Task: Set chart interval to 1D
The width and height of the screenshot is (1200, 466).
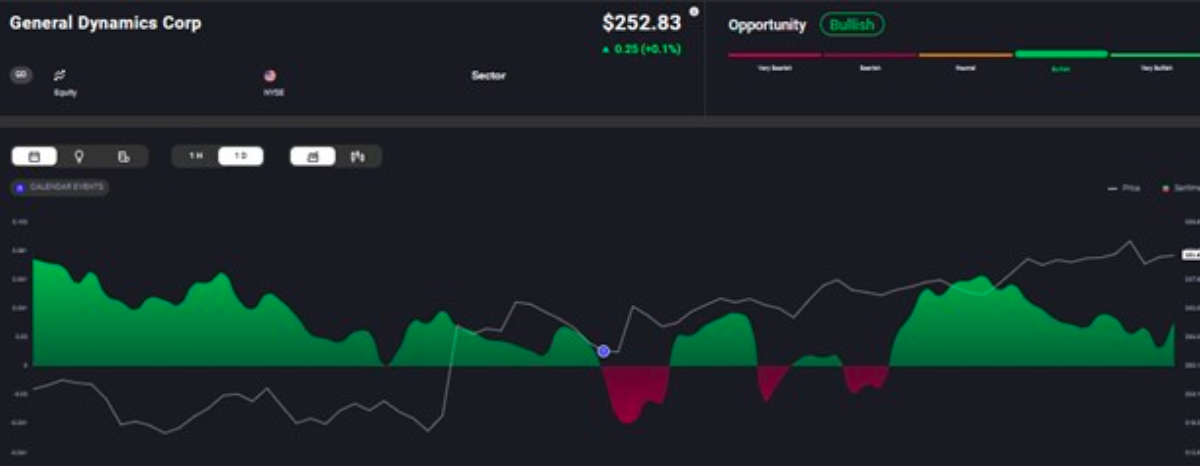Action: pyautogui.click(x=240, y=156)
